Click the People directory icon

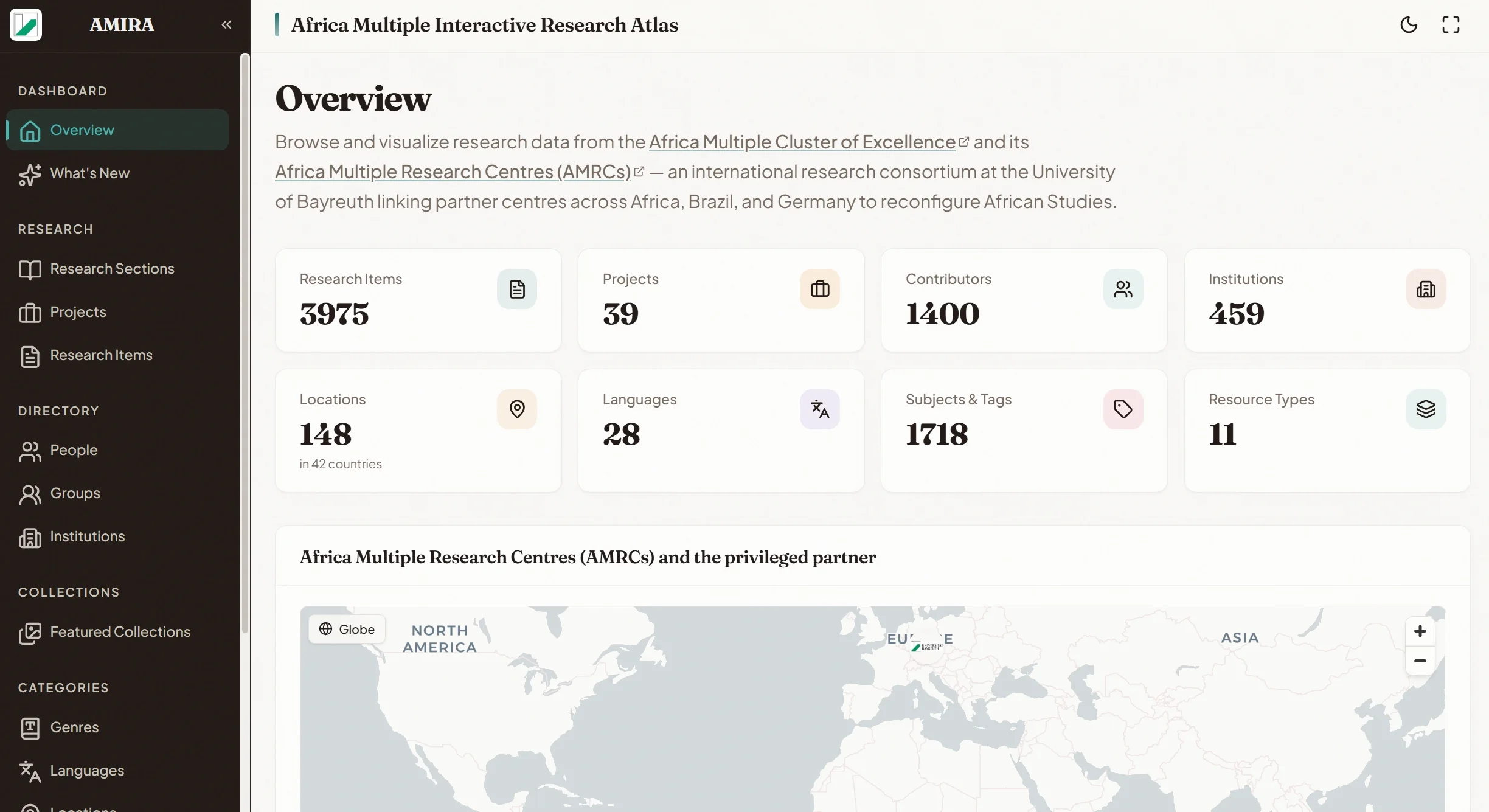(x=31, y=451)
